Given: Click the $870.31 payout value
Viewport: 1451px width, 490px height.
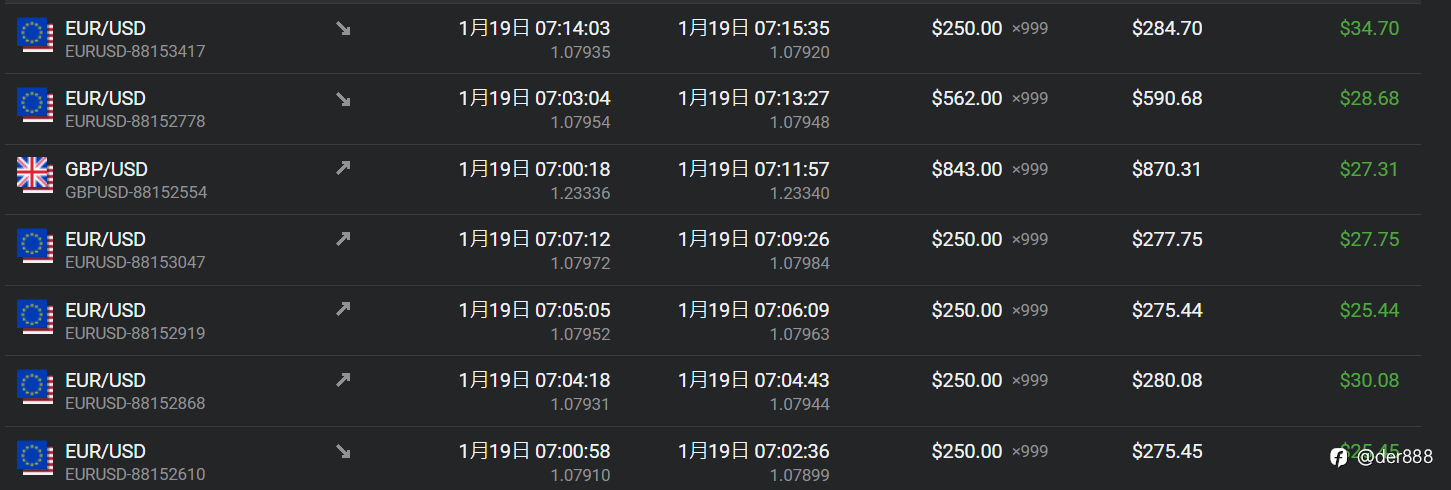Looking at the screenshot, I should [x=1167, y=170].
